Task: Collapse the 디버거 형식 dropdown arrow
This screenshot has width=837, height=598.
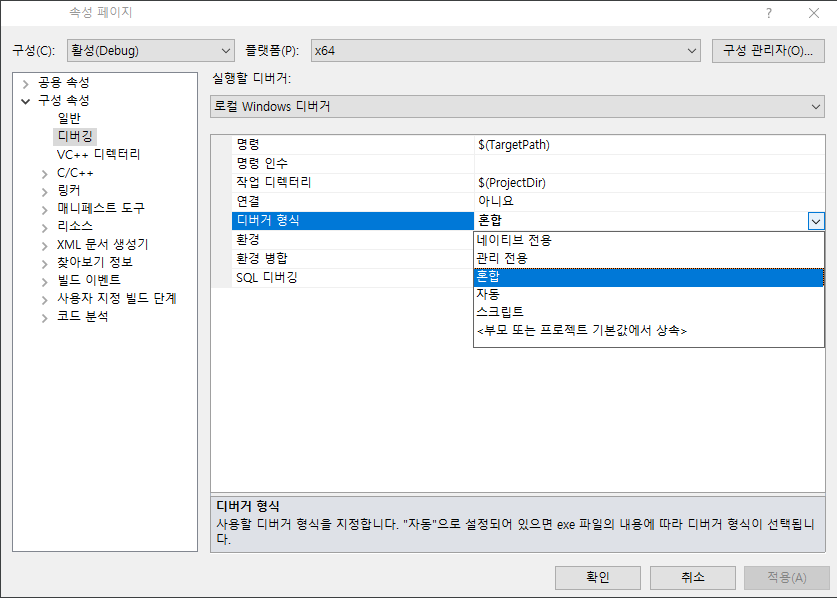Action: click(x=816, y=221)
